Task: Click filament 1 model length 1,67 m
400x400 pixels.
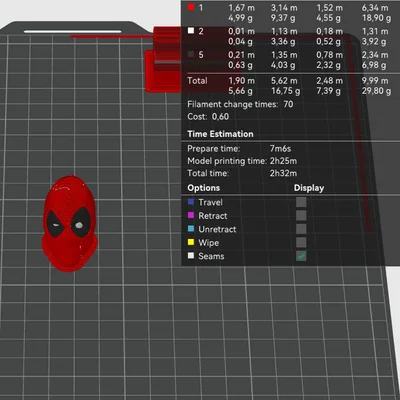Action: 241,8
